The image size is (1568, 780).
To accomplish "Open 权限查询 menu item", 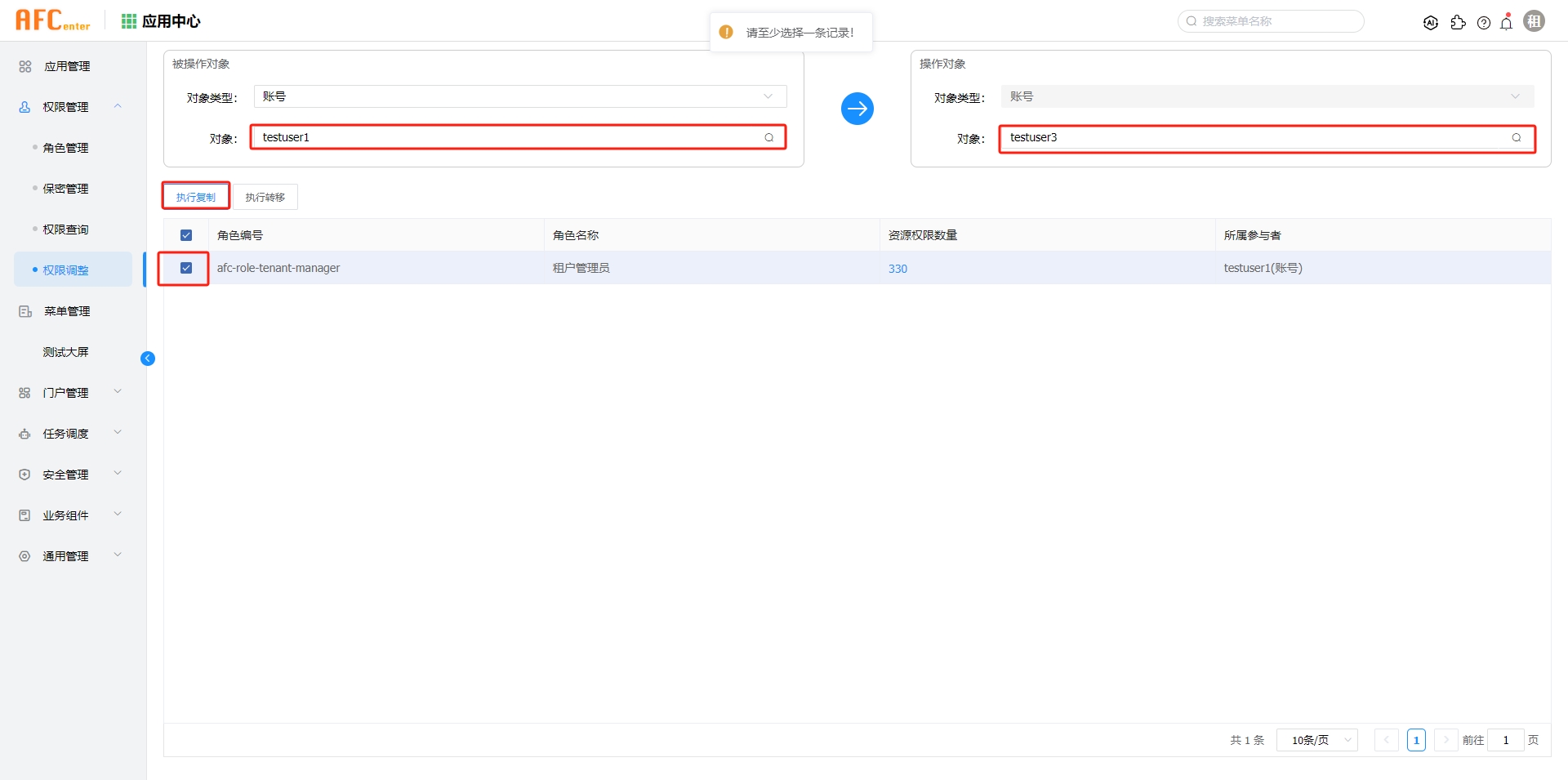I will tap(65, 230).
